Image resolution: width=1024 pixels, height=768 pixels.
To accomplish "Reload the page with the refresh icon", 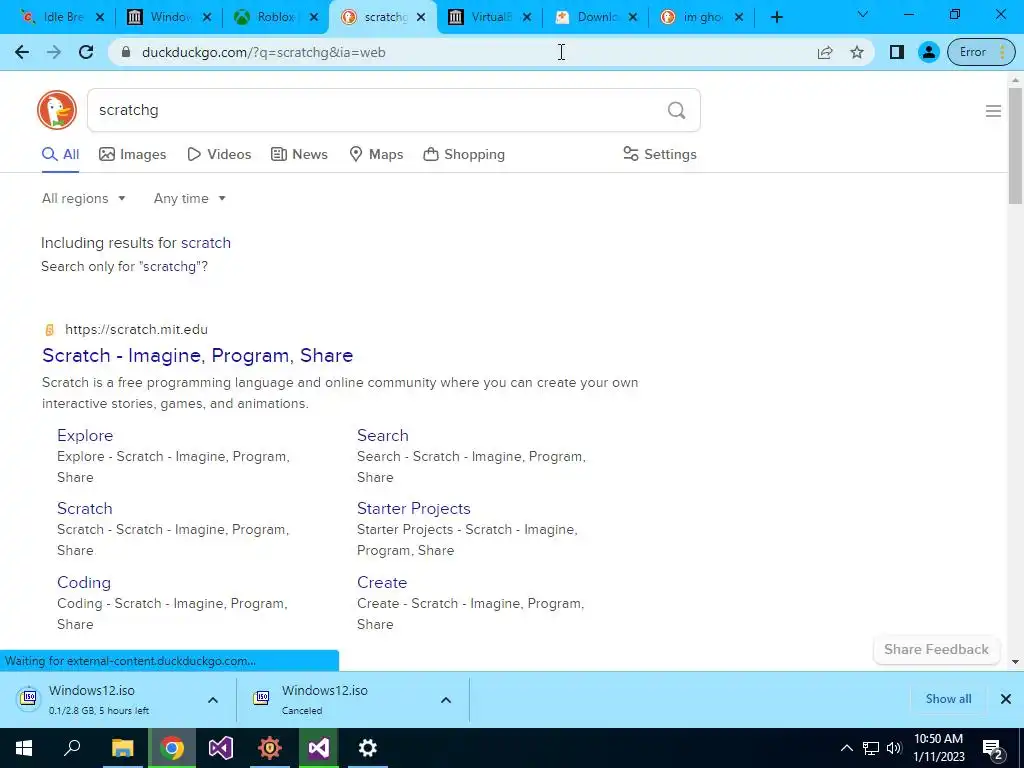I will click(x=86, y=52).
